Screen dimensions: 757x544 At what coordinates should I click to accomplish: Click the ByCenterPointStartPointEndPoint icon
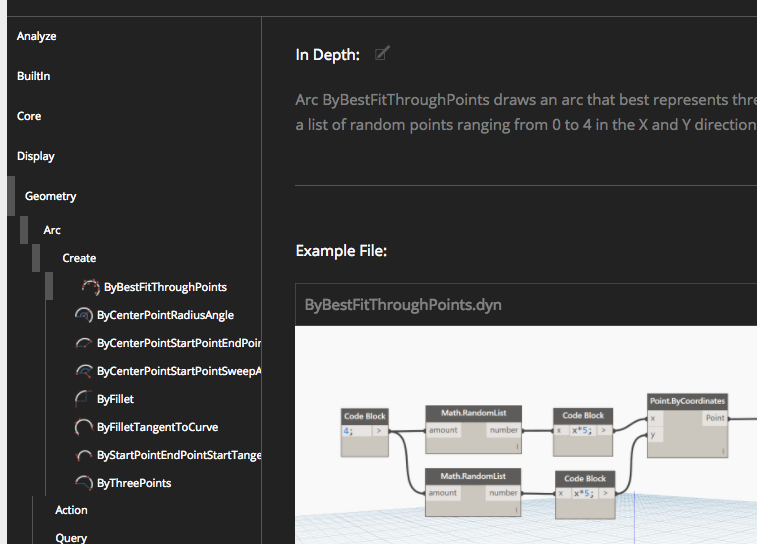click(x=84, y=343)
